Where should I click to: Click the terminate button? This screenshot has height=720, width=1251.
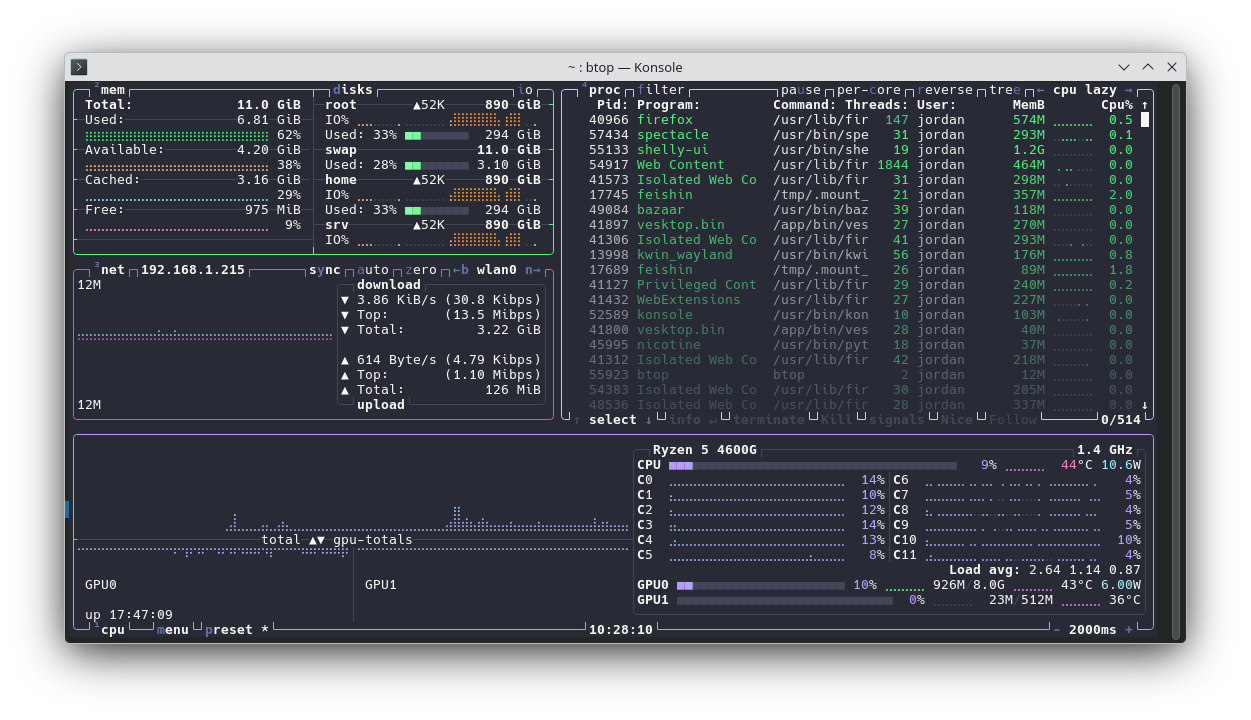coord(769,420)
